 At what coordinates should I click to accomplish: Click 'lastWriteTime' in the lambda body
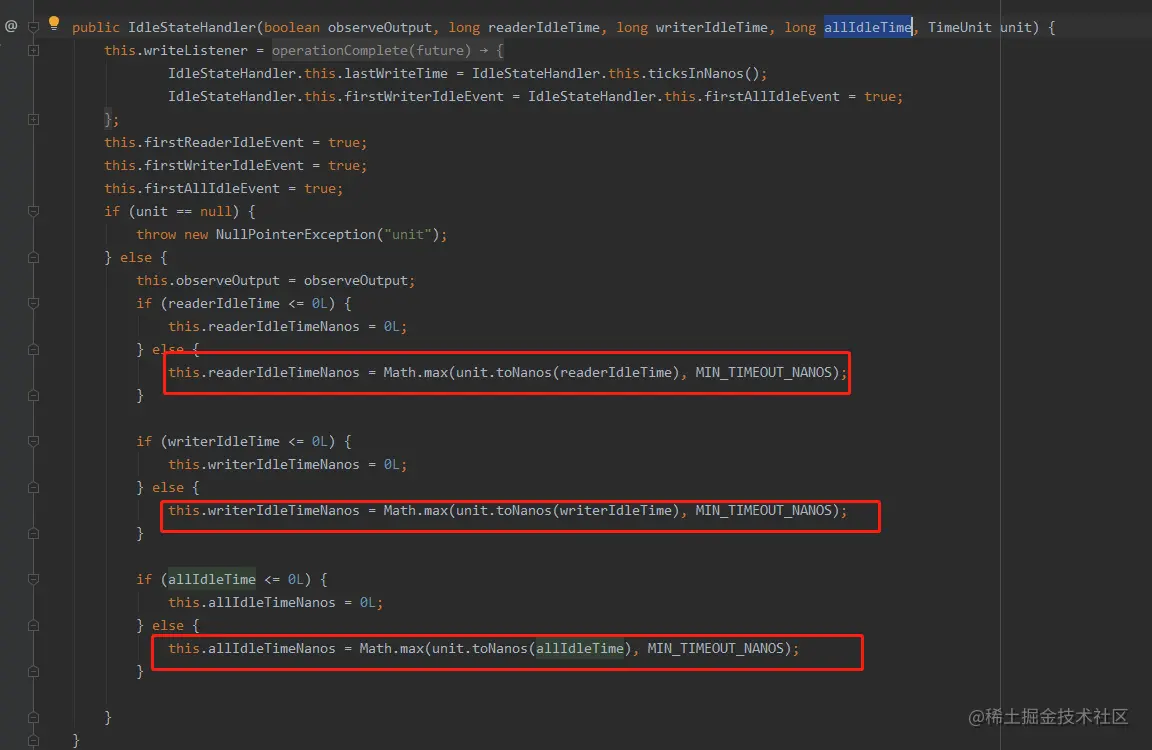click(x=396, y=73)
